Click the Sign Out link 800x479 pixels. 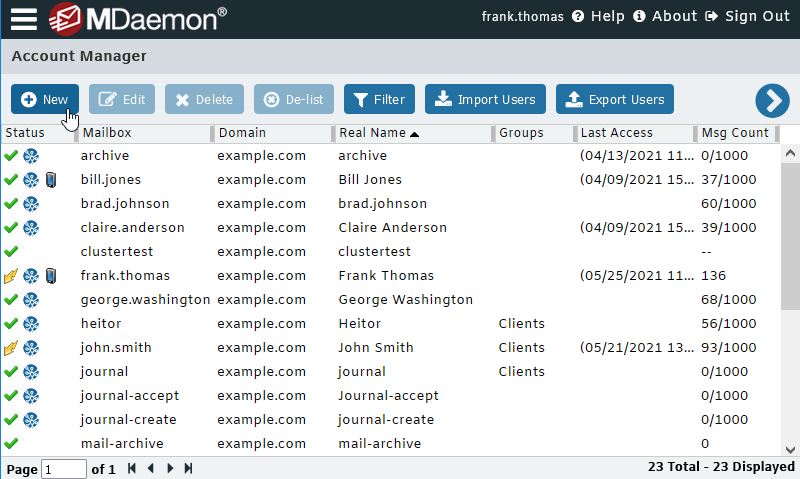coord(757,16)
